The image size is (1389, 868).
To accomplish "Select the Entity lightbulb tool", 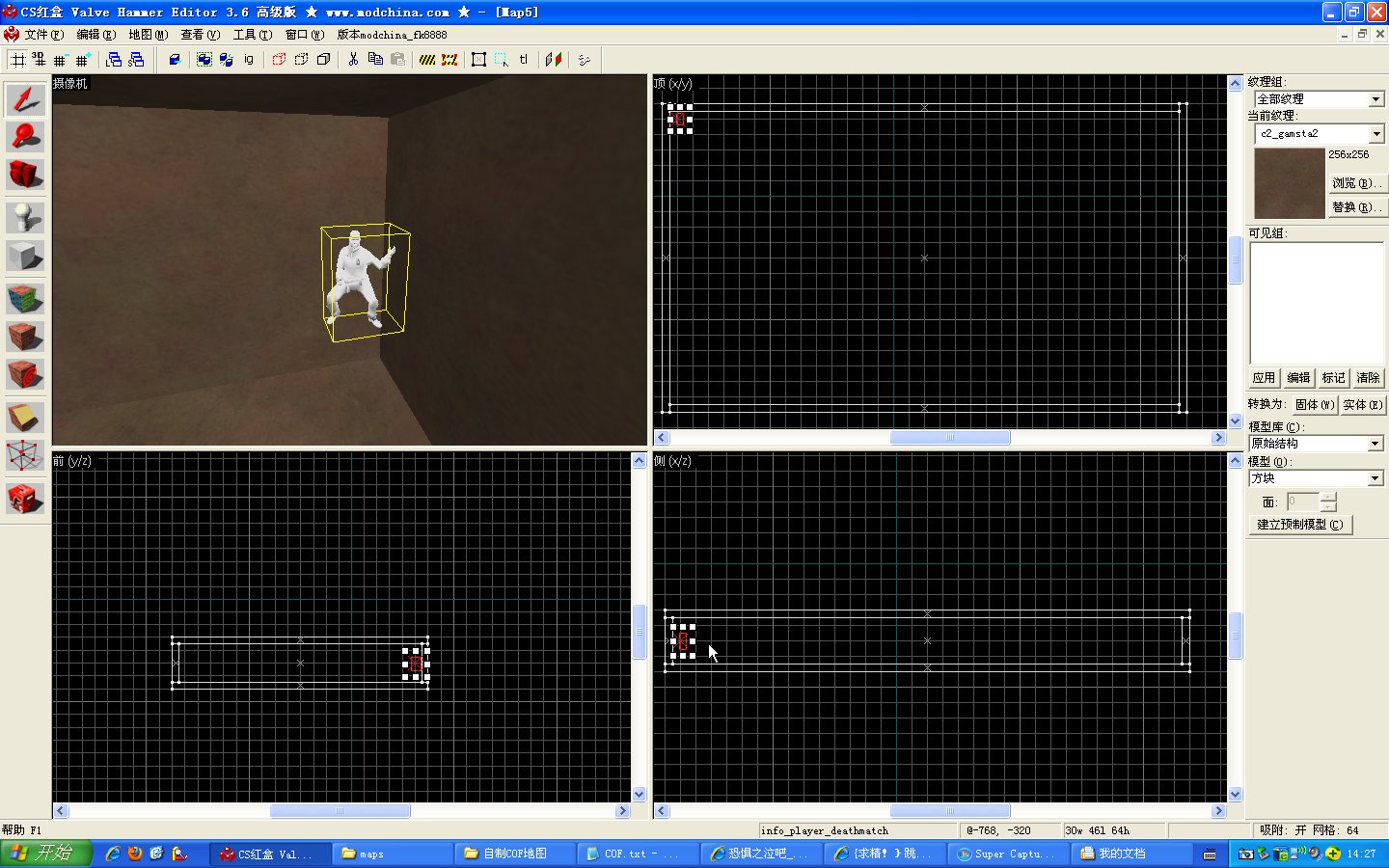I will tap(25, 217).
